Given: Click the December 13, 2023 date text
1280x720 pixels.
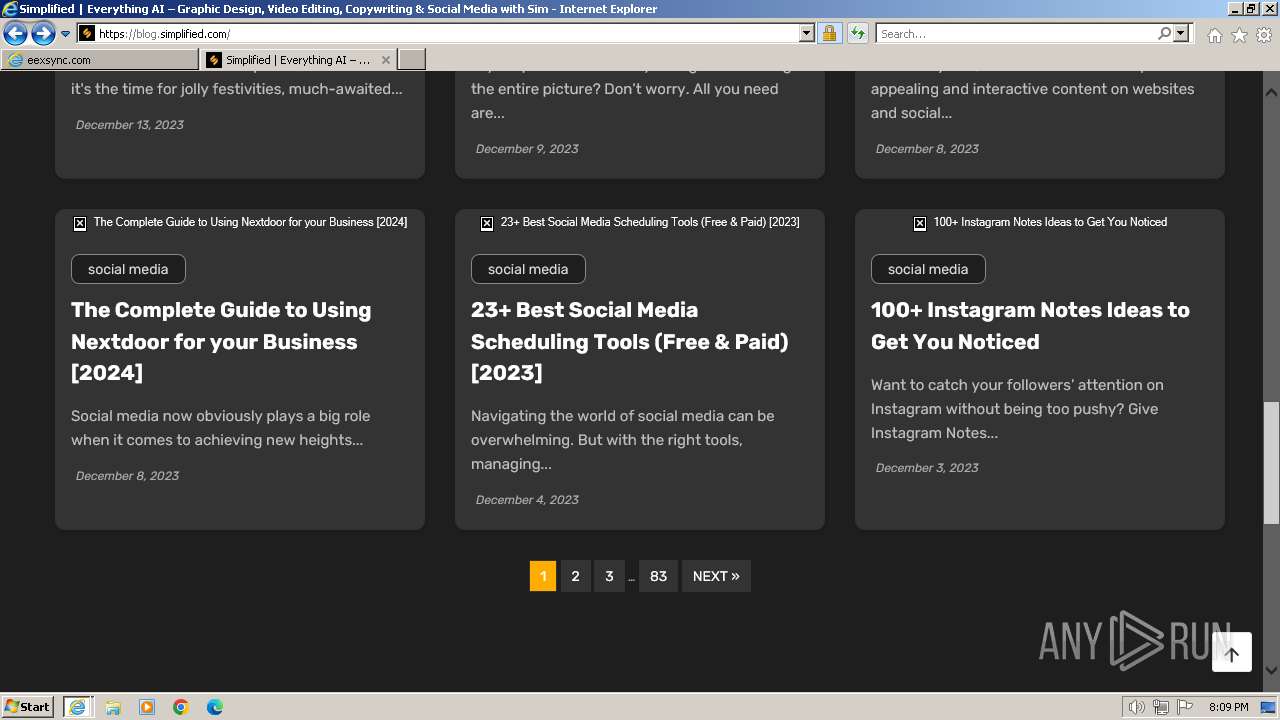Looking at the screenshot, I should pos(130,125).
